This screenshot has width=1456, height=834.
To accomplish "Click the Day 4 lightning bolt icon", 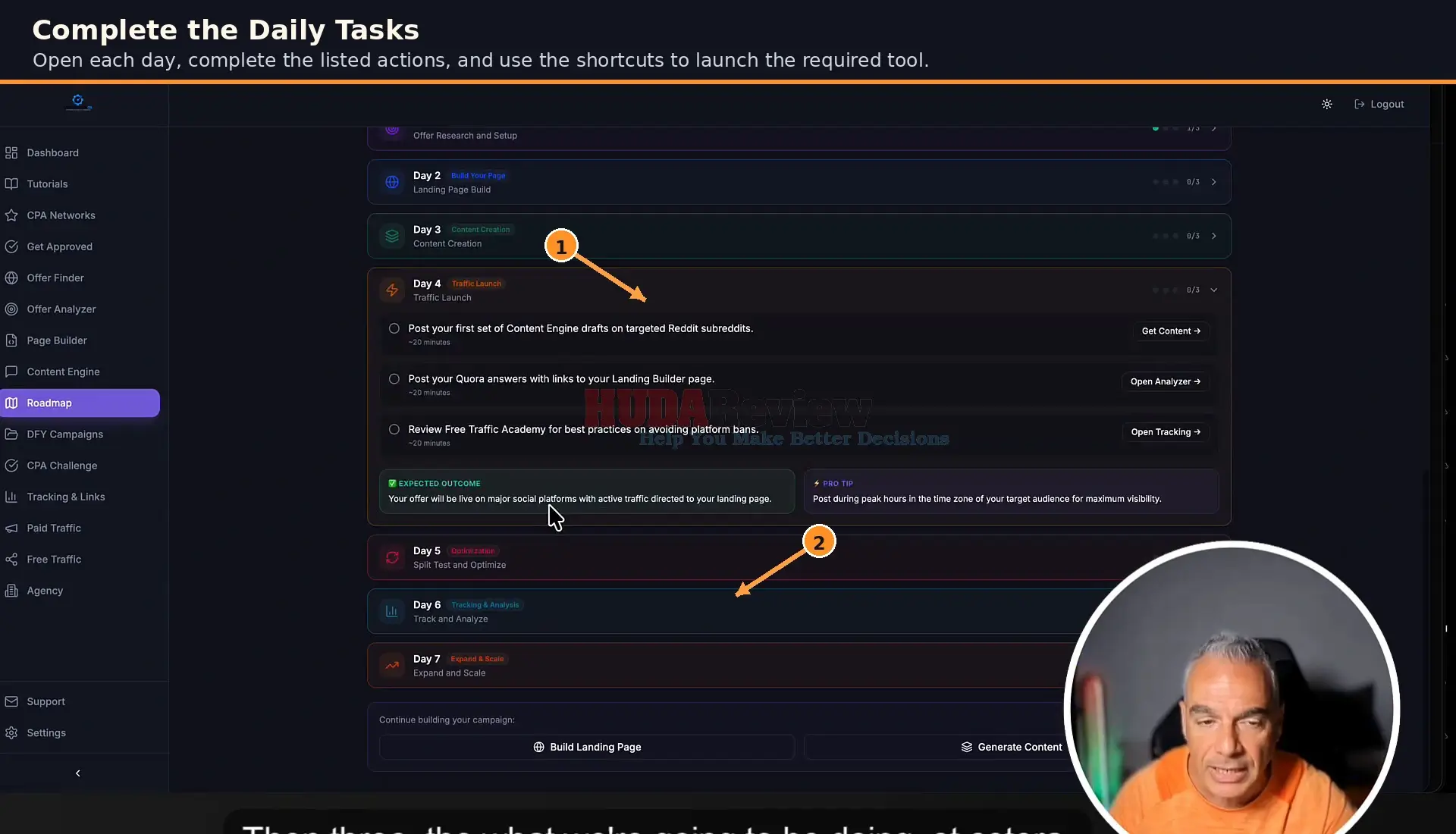I will (392, 290).
